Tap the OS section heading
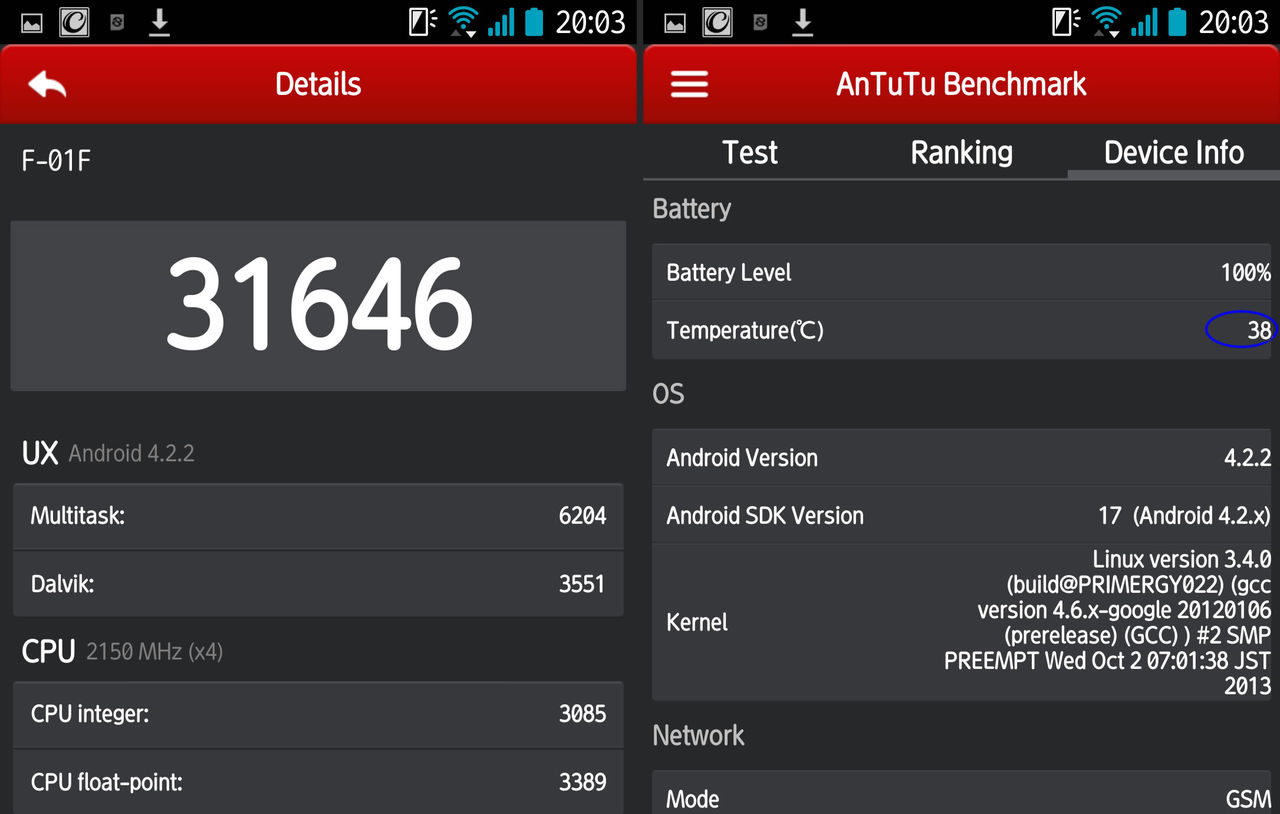The image size is (1280, 814). click(668, 394)
